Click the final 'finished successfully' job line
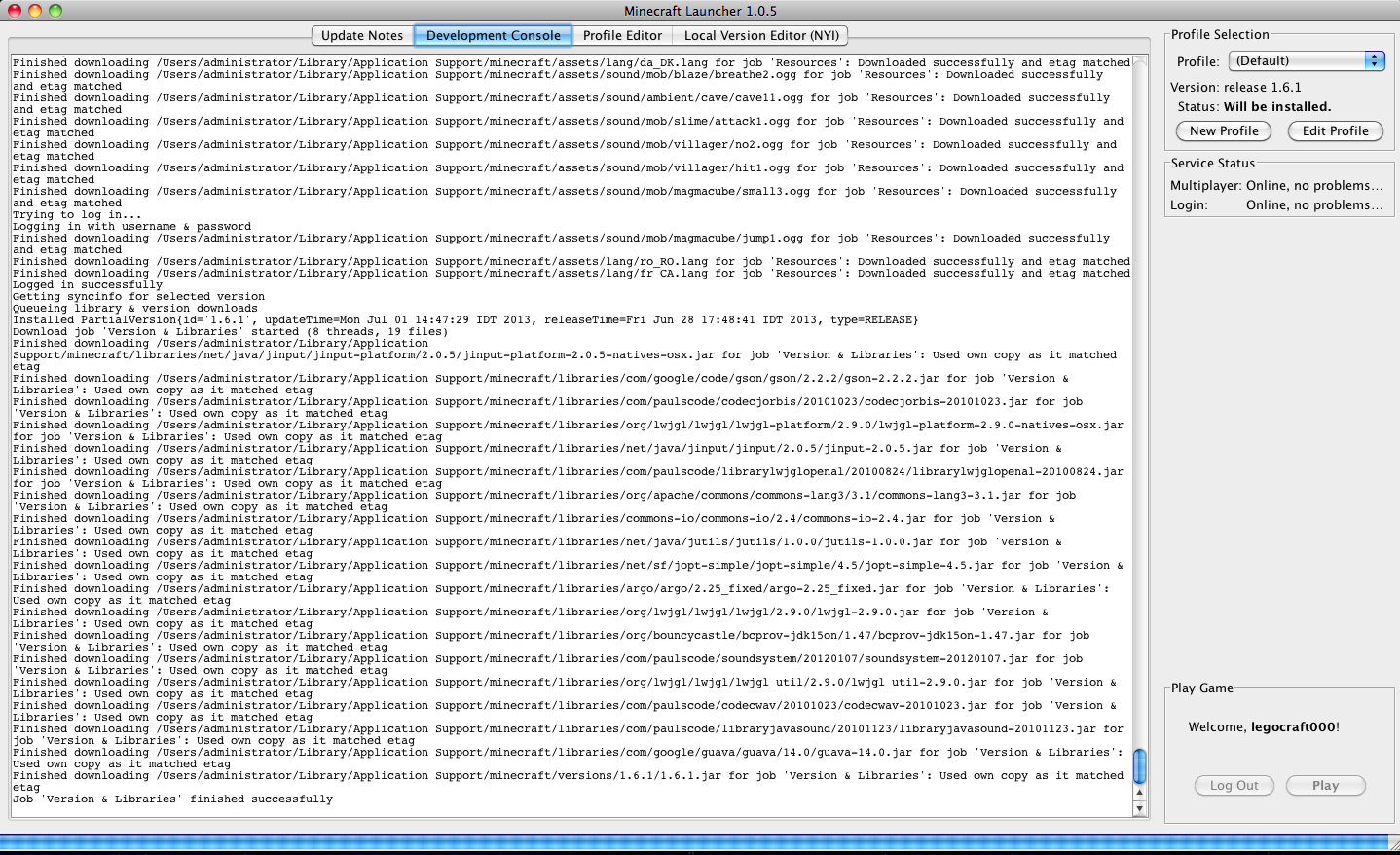 pos(172,799)
